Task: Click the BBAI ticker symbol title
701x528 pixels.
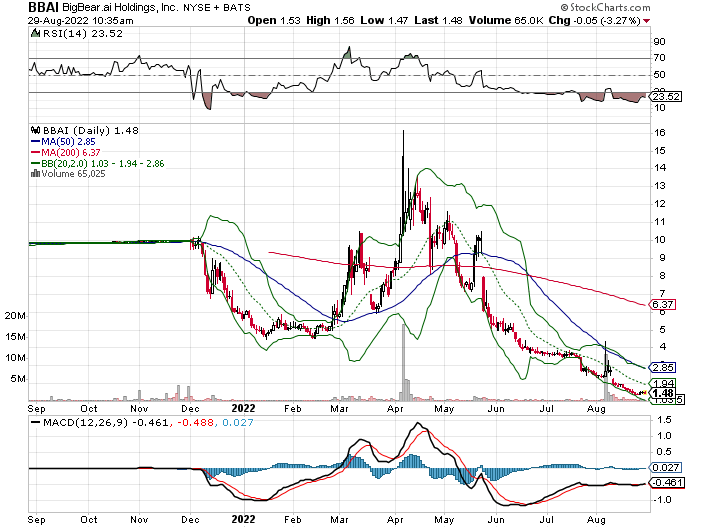Action: pyautogui.click(x=44, y=7)
